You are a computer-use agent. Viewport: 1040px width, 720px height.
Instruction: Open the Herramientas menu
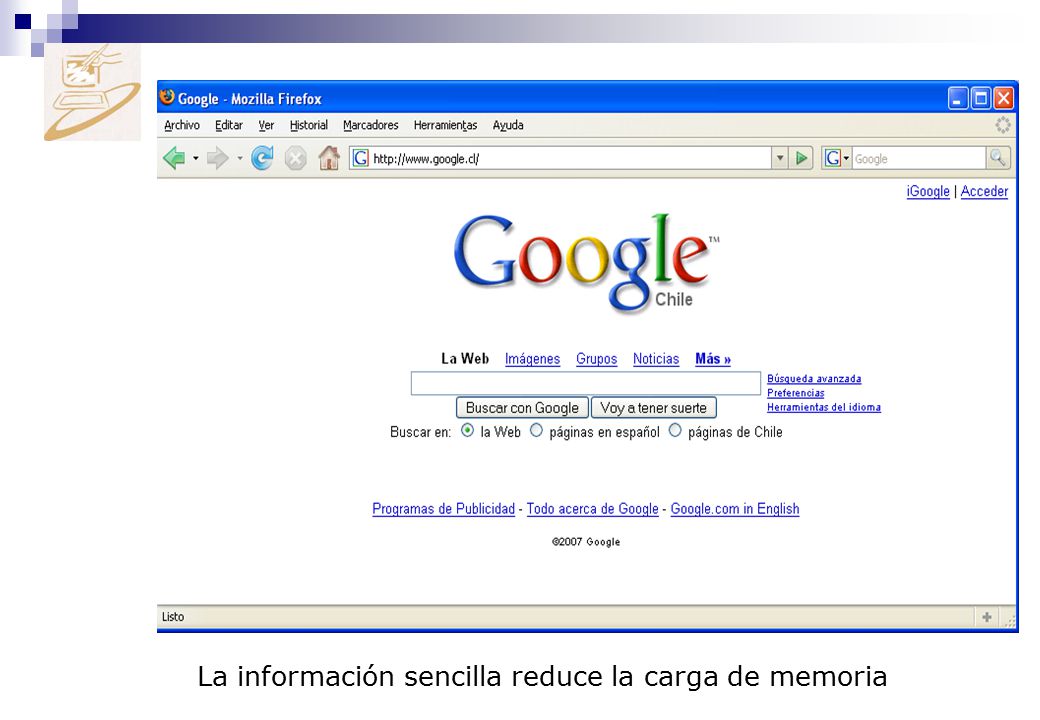click(446, 125)
